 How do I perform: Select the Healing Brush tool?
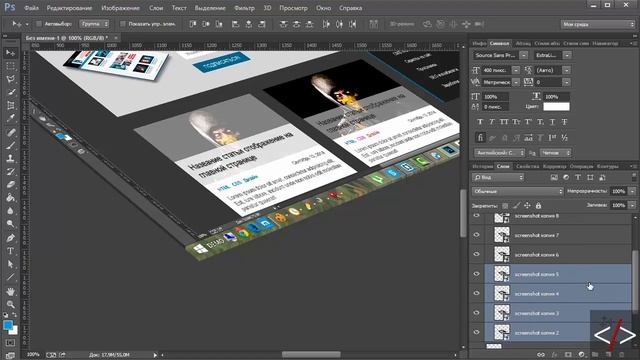tap(11, 132)
